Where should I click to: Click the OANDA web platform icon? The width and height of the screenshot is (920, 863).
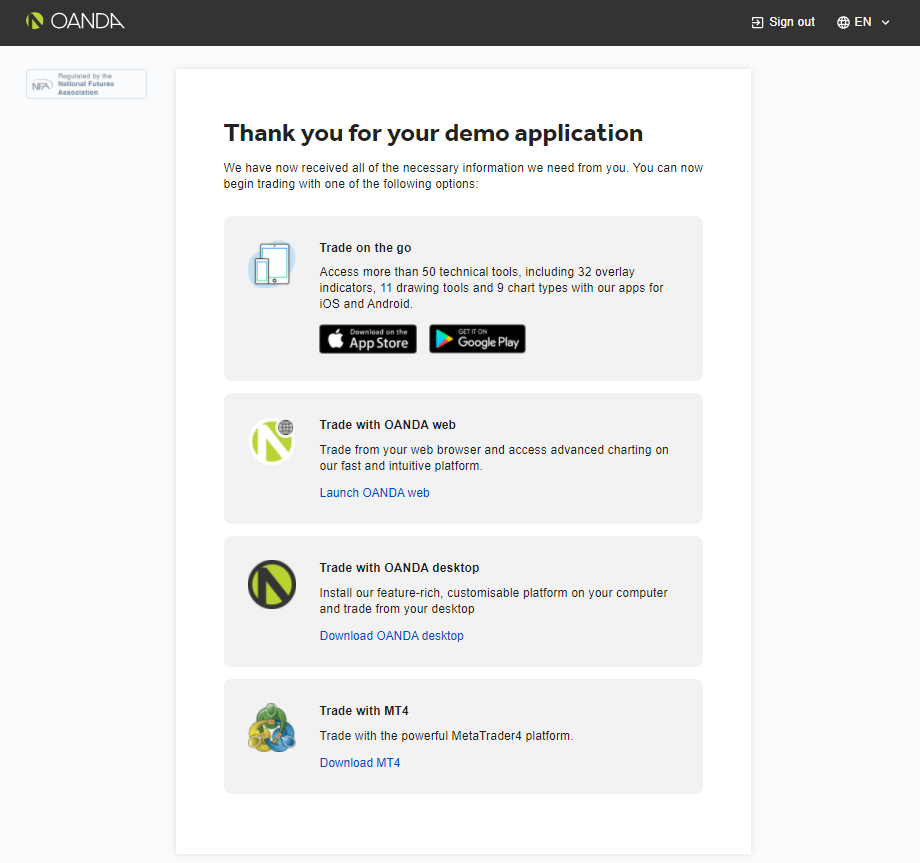(272, 441)
